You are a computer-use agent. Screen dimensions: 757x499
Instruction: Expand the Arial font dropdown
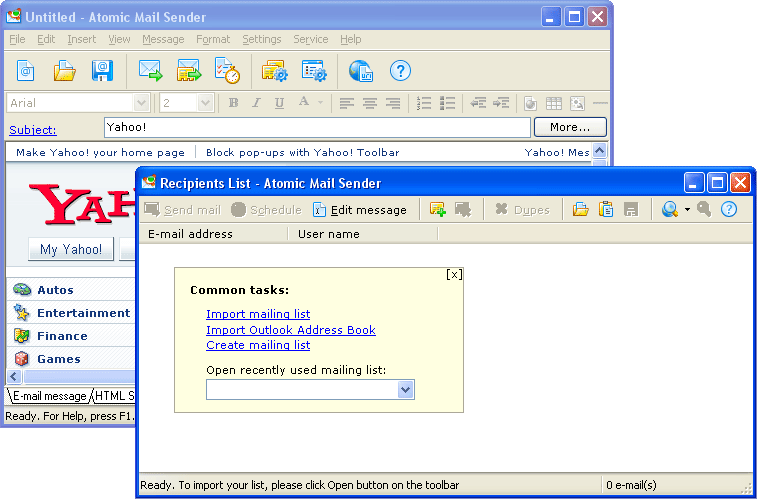(x=141, y=103)
